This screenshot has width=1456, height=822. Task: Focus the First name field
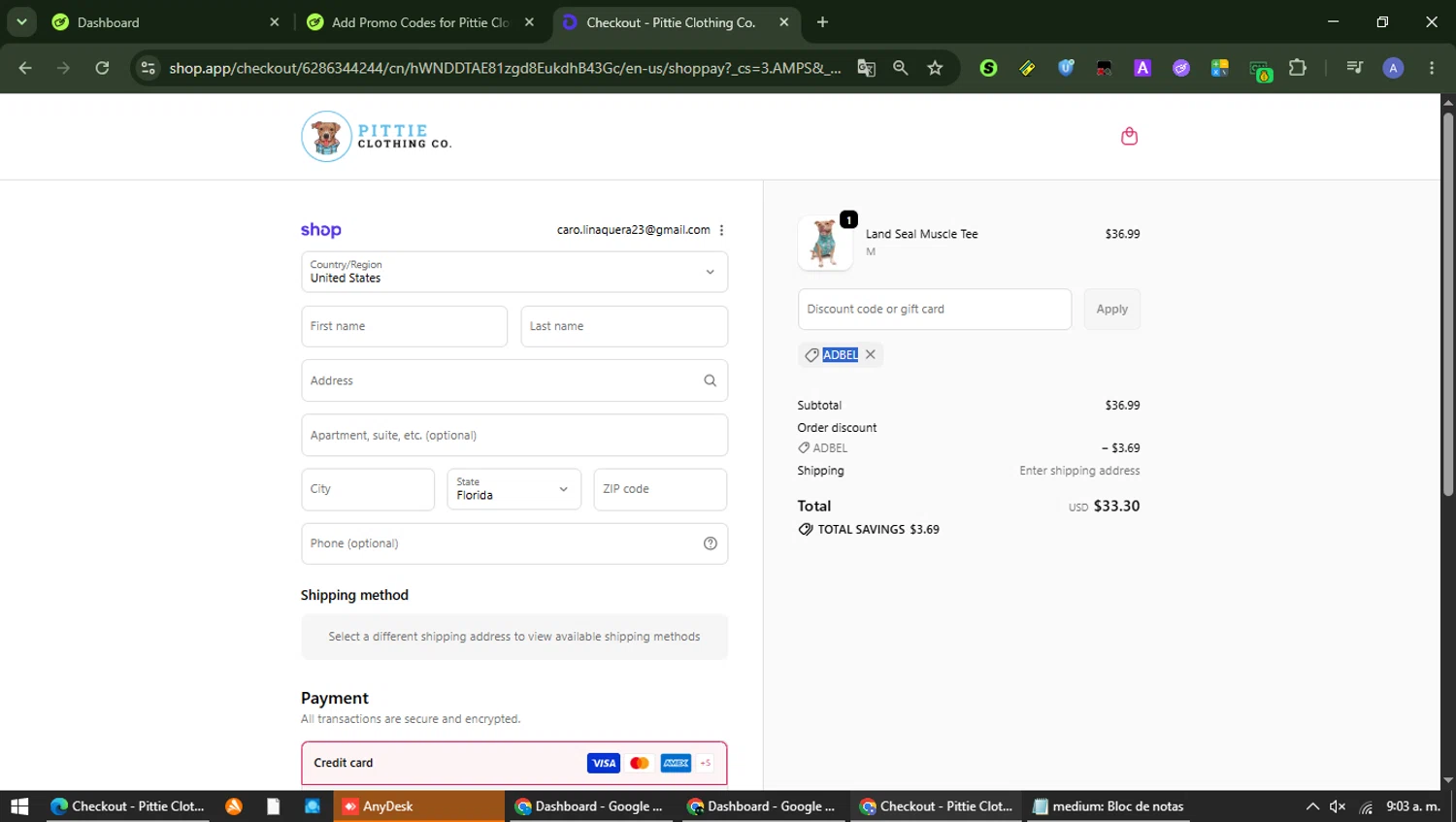coord(404,326)
